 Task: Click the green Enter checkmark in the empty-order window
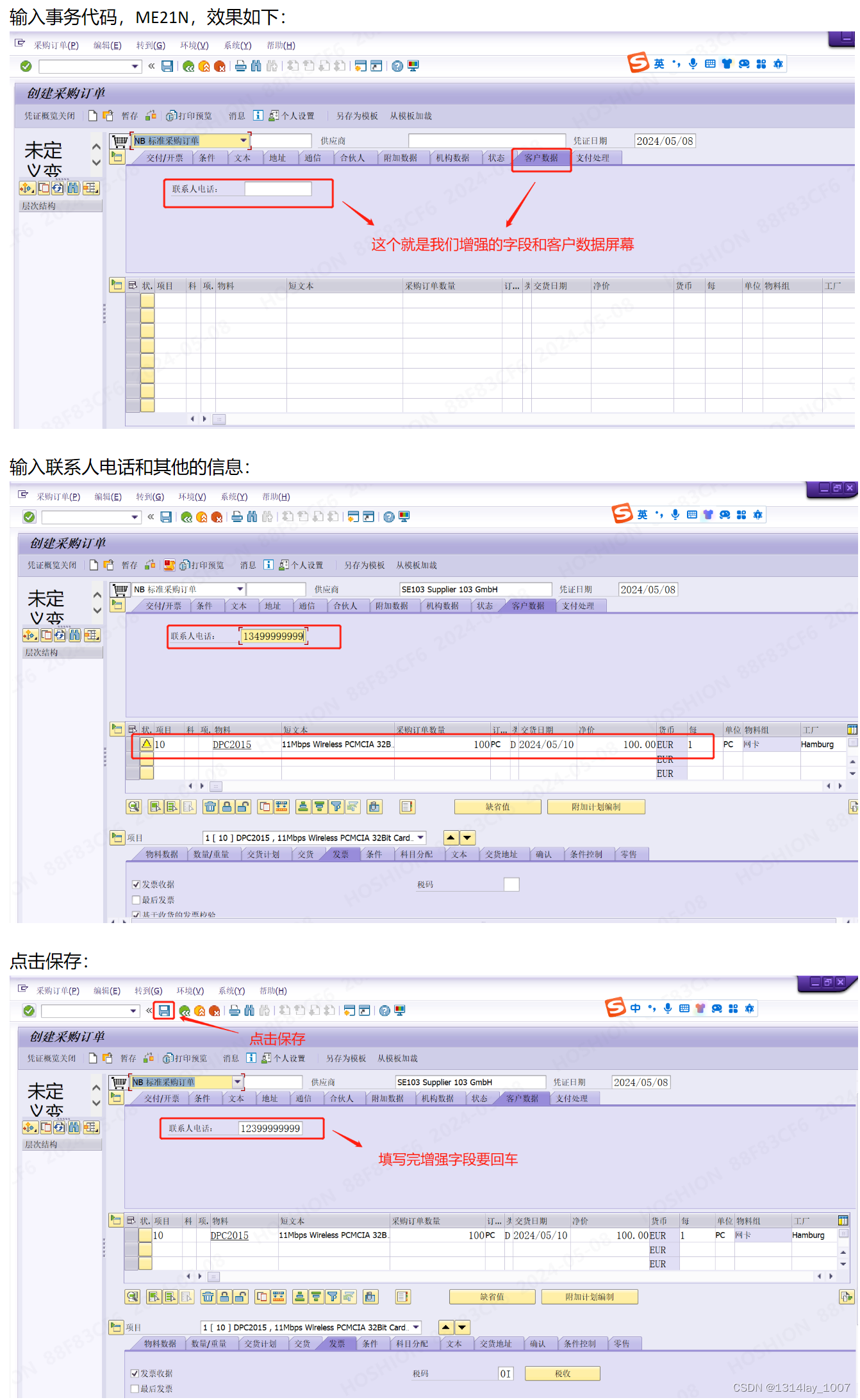(26, 66)
